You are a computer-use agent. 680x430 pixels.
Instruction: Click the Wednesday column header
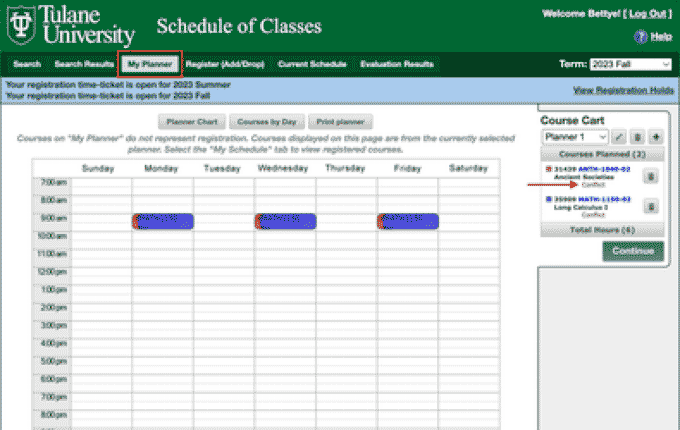point(283,168)
